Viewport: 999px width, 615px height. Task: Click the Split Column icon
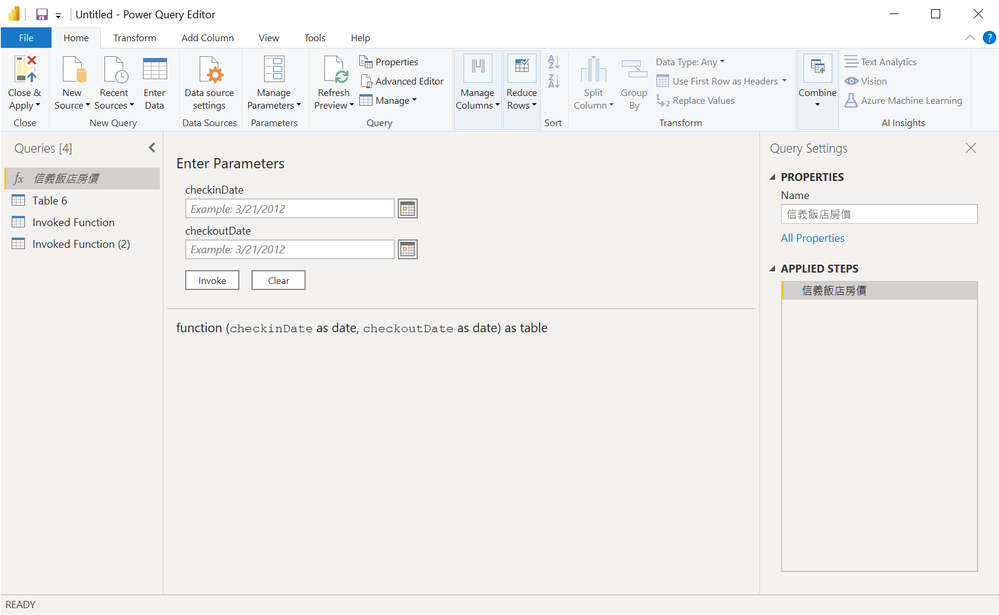[593, 69]
